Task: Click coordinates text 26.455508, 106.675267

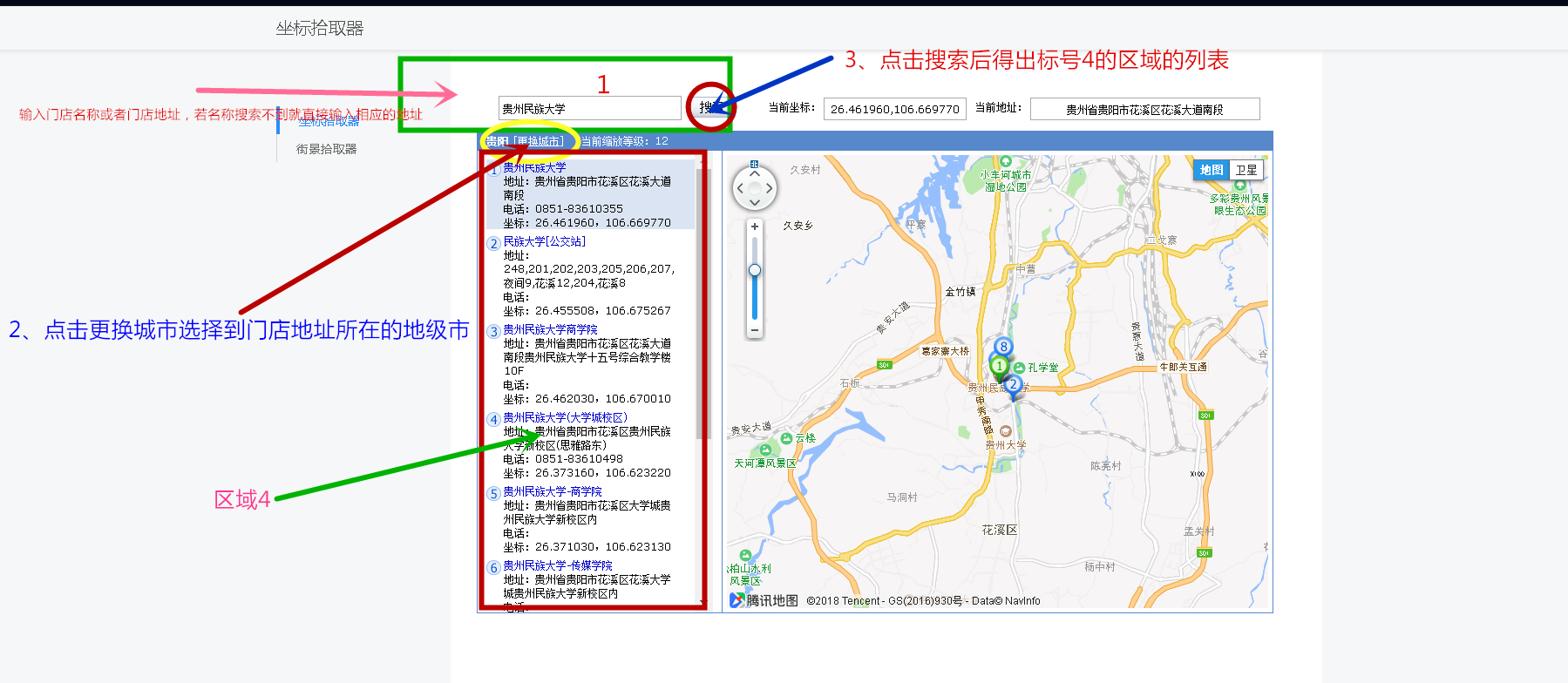Action: [x=603, y=311]
